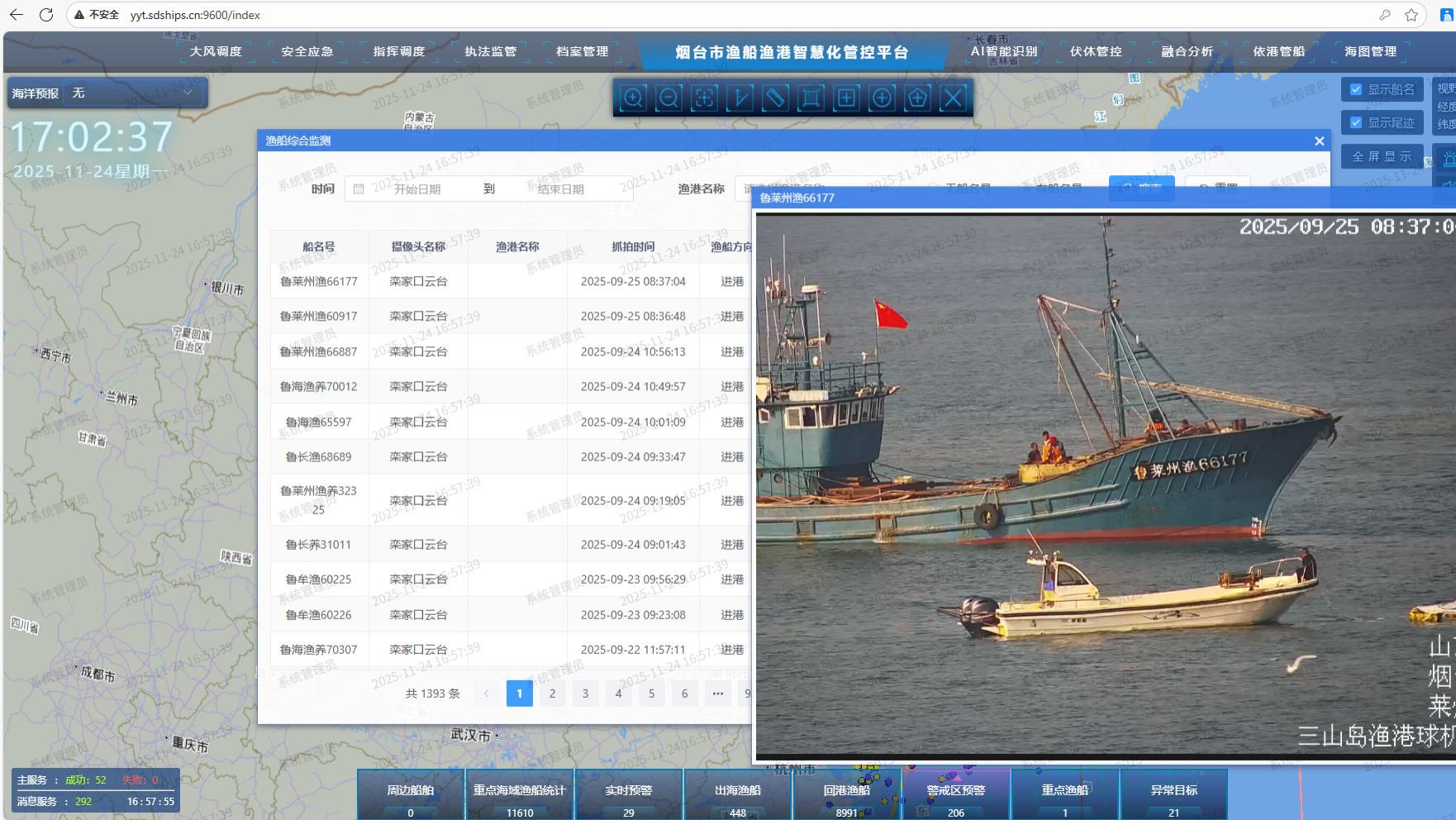
Task: Click the 重点渔船 button
Action: click(1065, 794)
